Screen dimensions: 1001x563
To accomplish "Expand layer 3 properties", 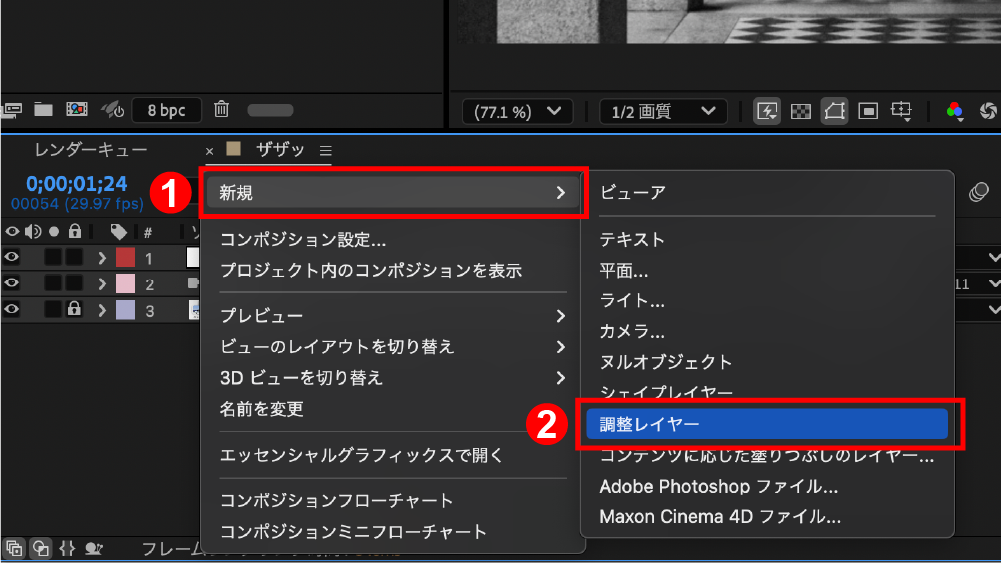I will pos(102,310).
